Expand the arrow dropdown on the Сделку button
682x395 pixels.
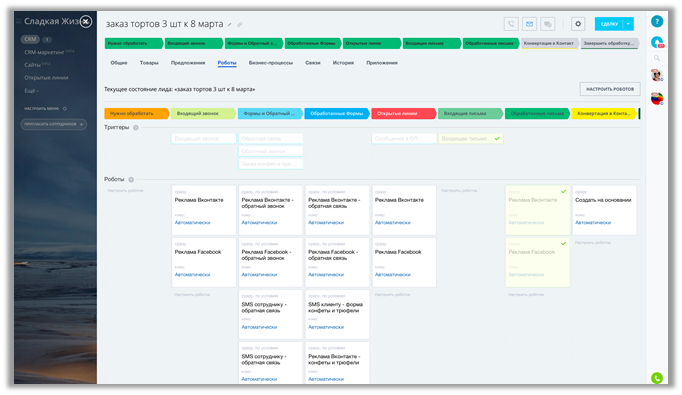coord(629,24)
